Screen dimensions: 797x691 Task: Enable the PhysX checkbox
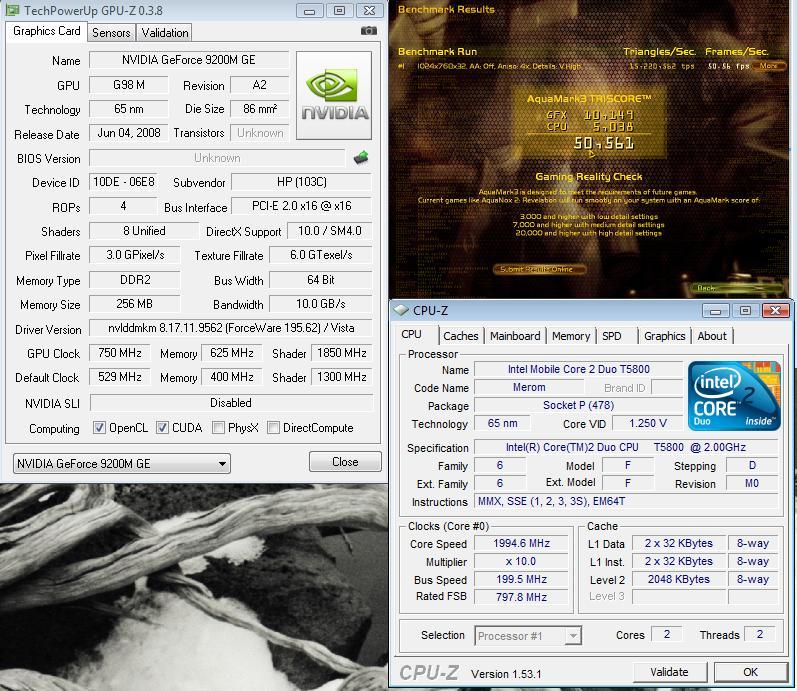(218, 428)
